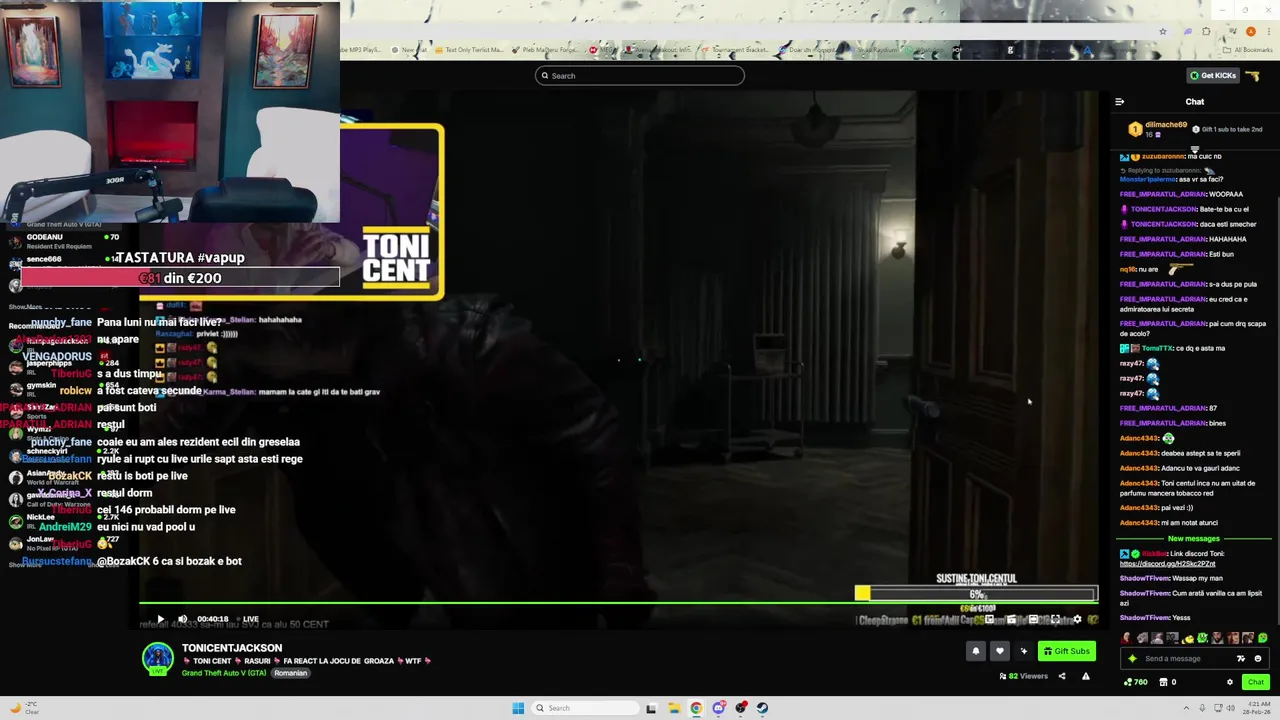Click the video progress bar
This screenshot has width=1280, height=720.
click(x=618, y=602)
